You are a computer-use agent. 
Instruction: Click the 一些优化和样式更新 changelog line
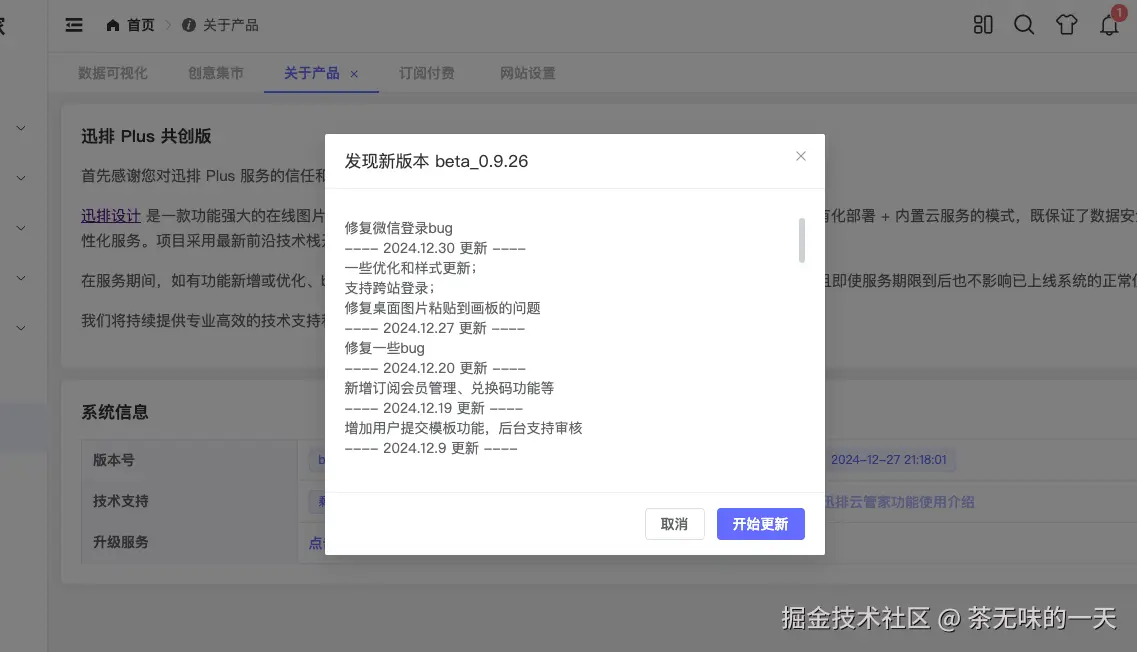coord(410,268)
